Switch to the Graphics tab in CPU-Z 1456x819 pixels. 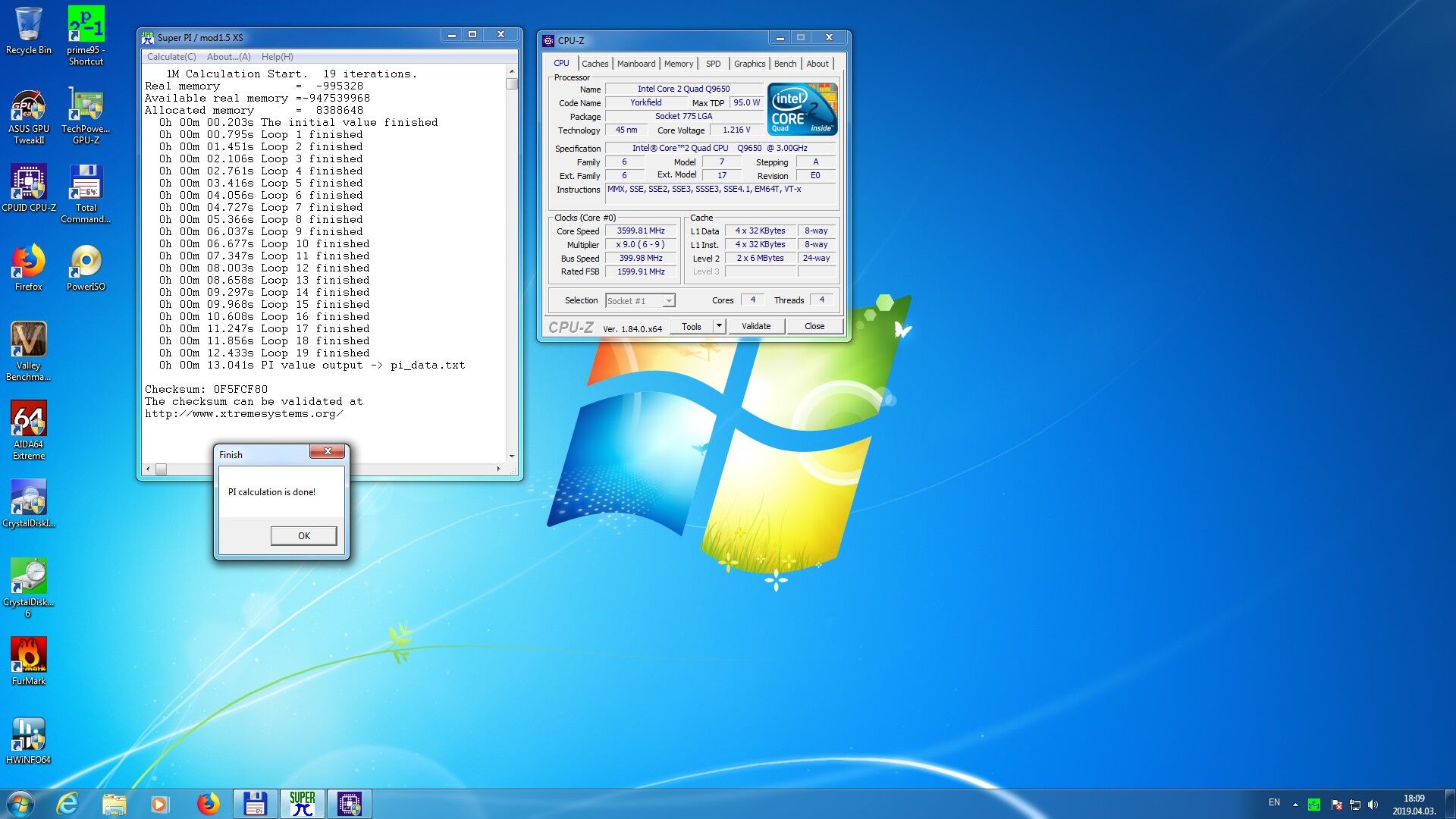click(749, 64)
